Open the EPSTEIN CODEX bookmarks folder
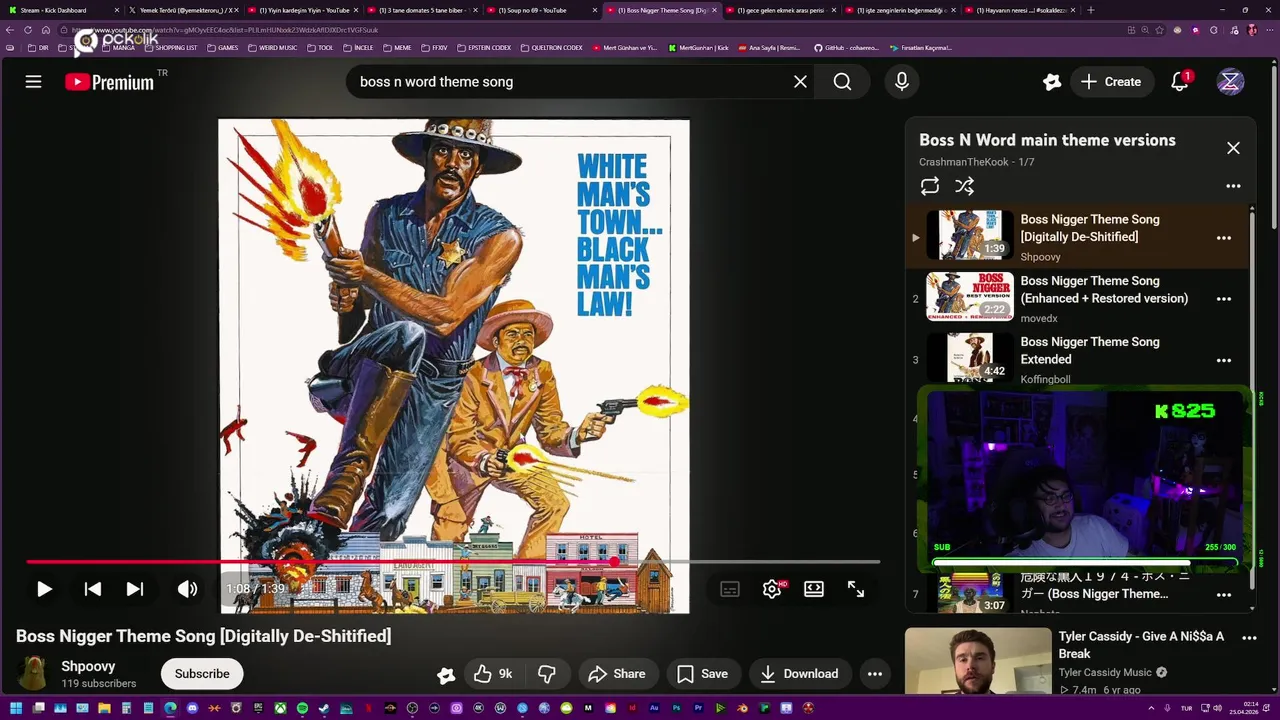 (x=484, y=48)
